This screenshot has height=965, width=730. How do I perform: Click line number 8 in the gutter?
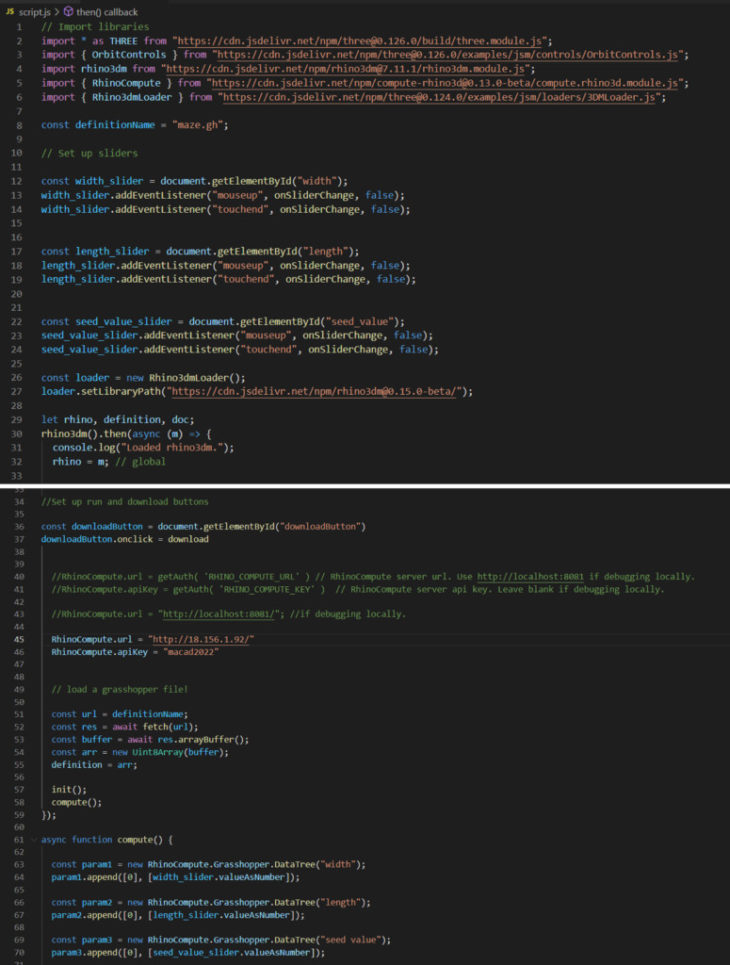[19, 125]
